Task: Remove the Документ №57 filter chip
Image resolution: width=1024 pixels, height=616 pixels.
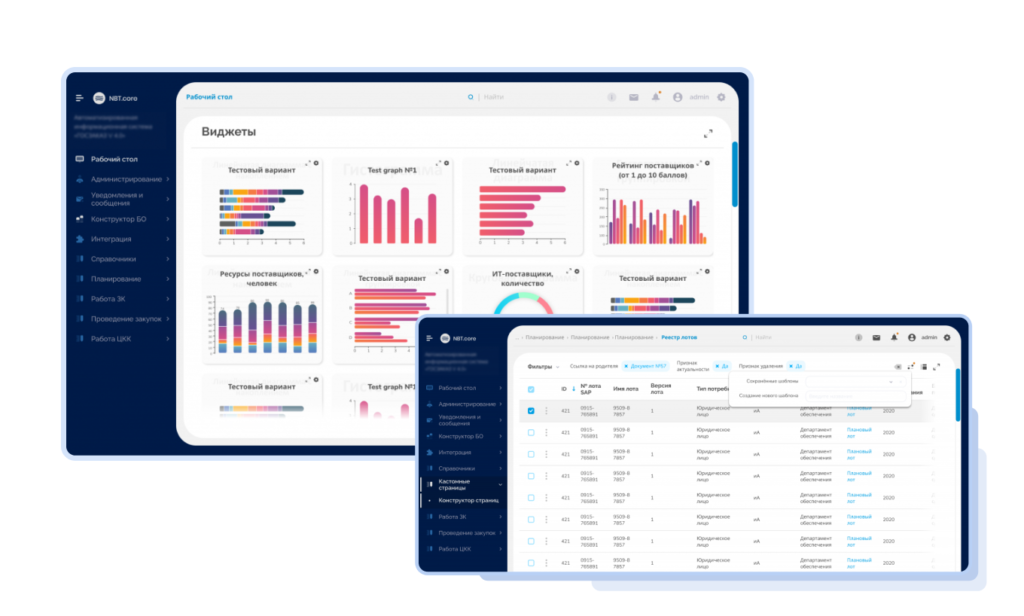Action: (x=626, y=366)
